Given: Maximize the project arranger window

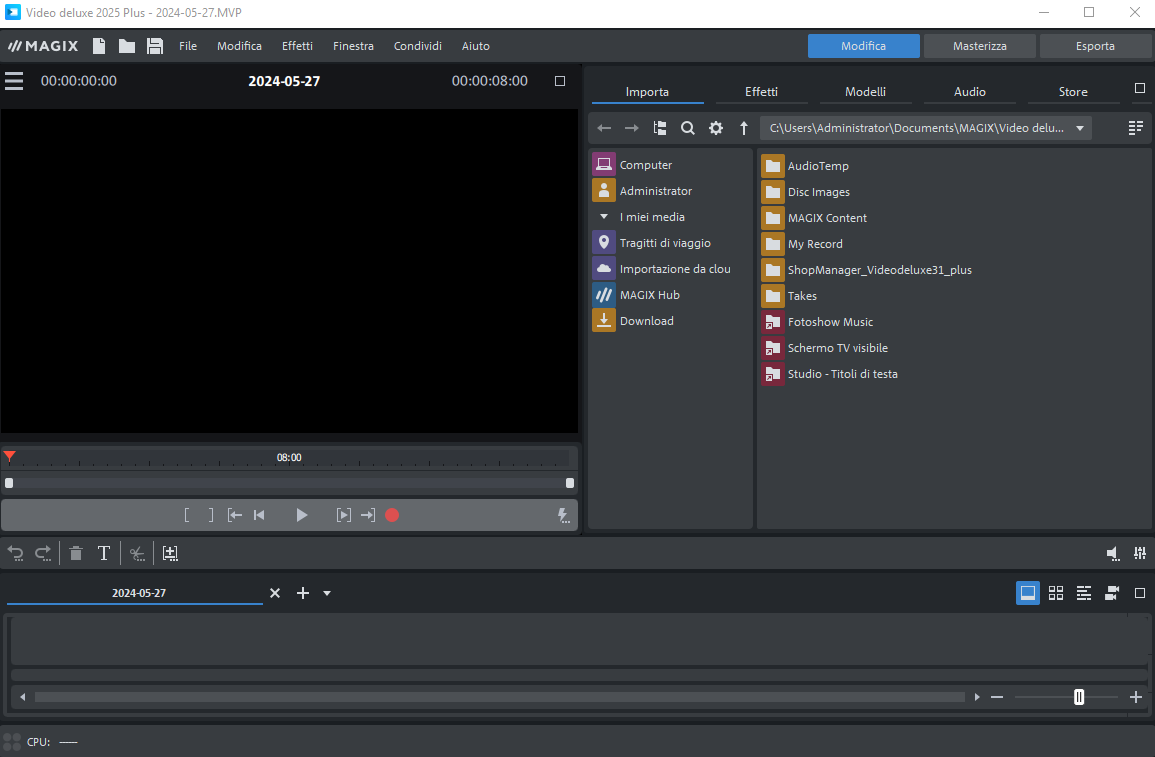Looking at the screenshot, I should [x=1140, y=593].
